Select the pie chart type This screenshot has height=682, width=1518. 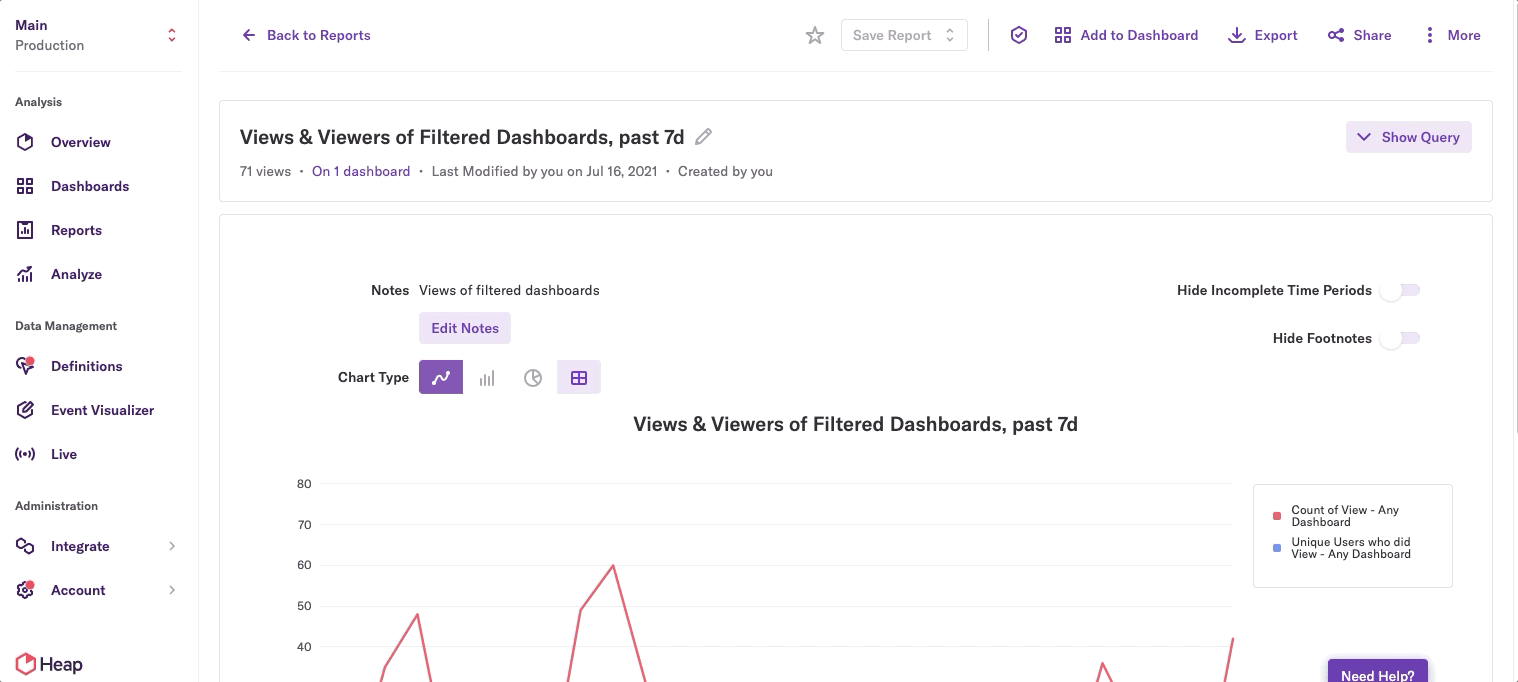(533, 377)
